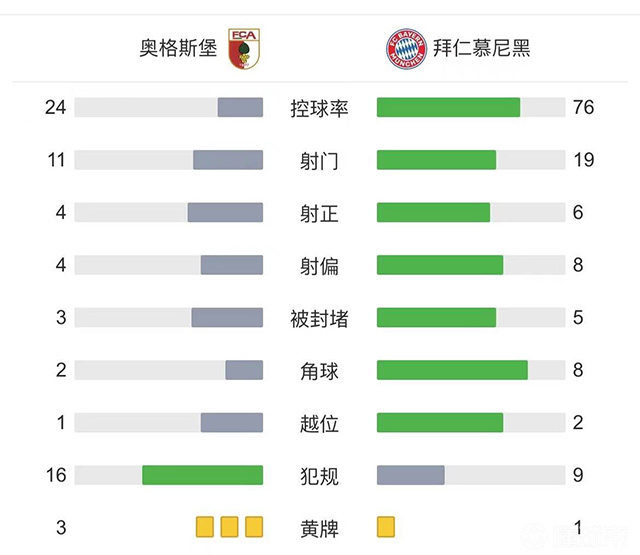Click the 射门 stat label

click(x=319, y=160)
